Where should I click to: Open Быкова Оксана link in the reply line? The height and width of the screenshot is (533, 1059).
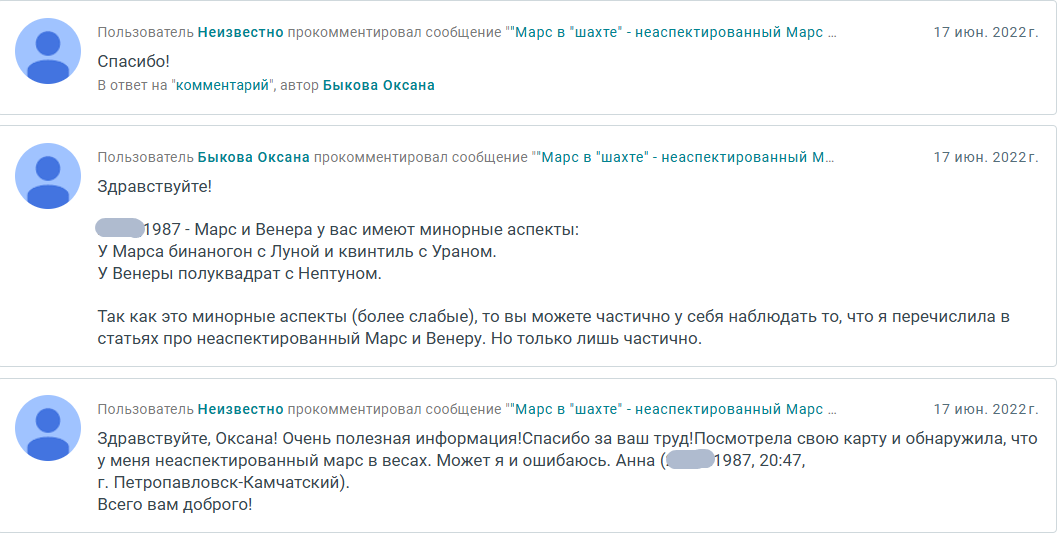click(x=379, y=85)
